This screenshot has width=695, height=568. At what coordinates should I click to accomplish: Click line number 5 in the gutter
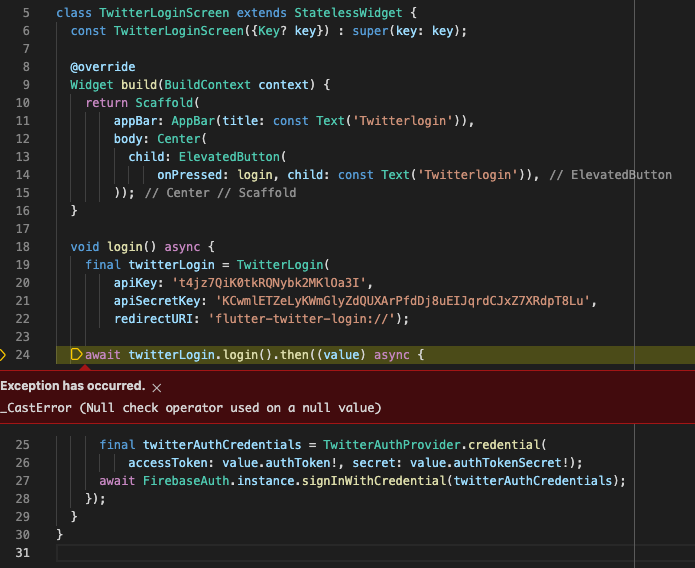[x=26, y=13]
